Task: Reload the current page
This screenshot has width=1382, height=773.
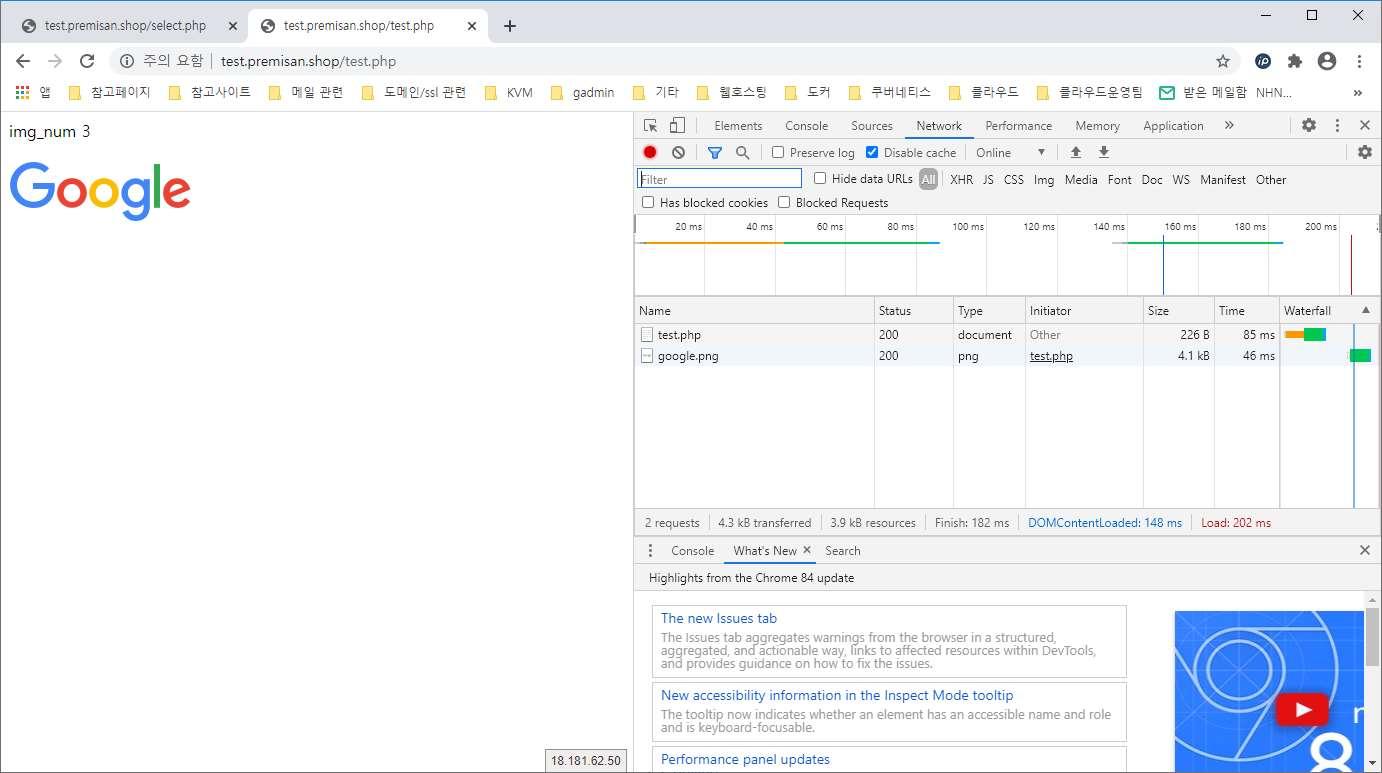Action: [x=87, y=61]
